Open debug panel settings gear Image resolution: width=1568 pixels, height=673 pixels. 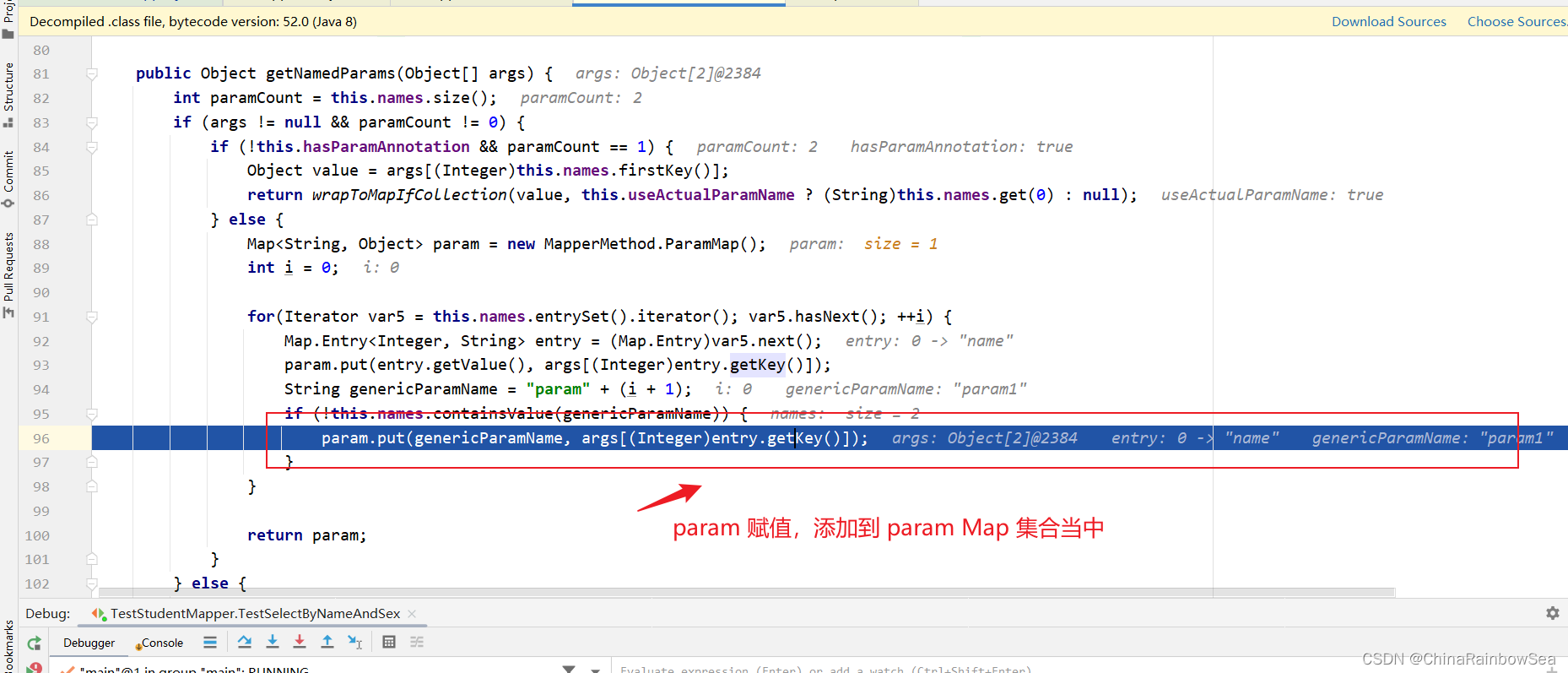[x=1553, y=613]
